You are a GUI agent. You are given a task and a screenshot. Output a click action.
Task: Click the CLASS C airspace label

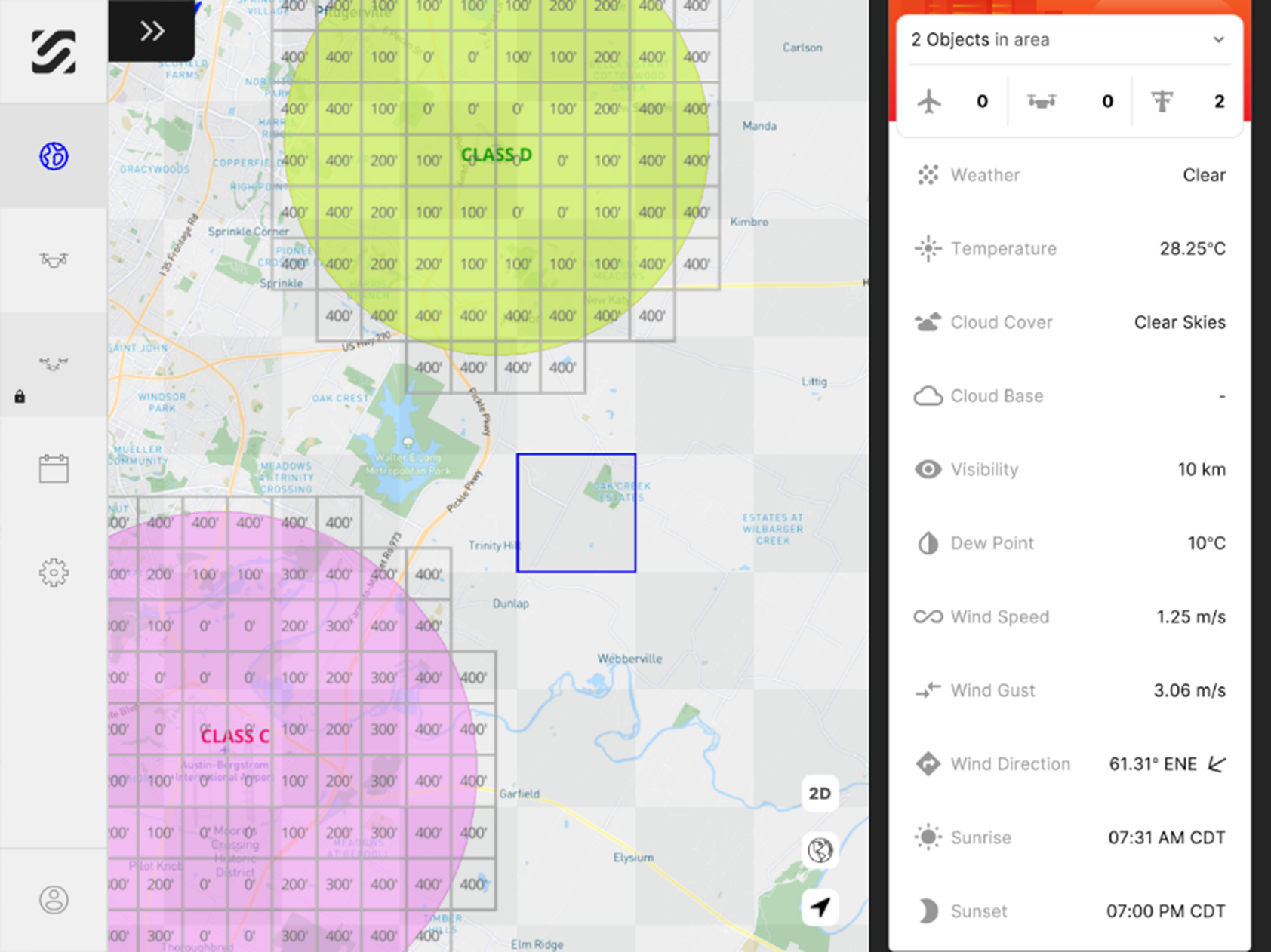[x=235, y=736]
